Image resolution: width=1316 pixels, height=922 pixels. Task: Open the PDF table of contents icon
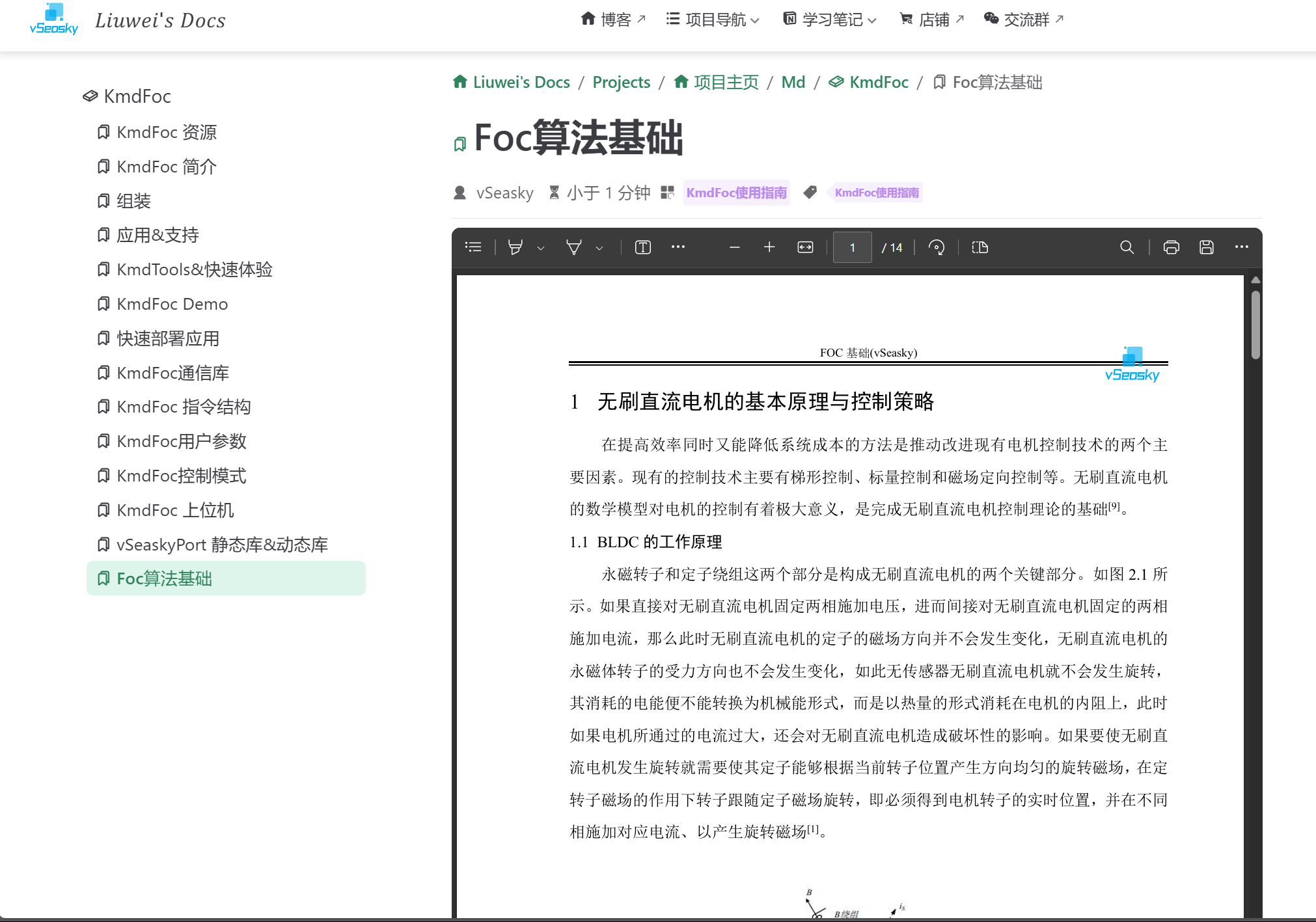pyautogui.click(x=473, y=247)
